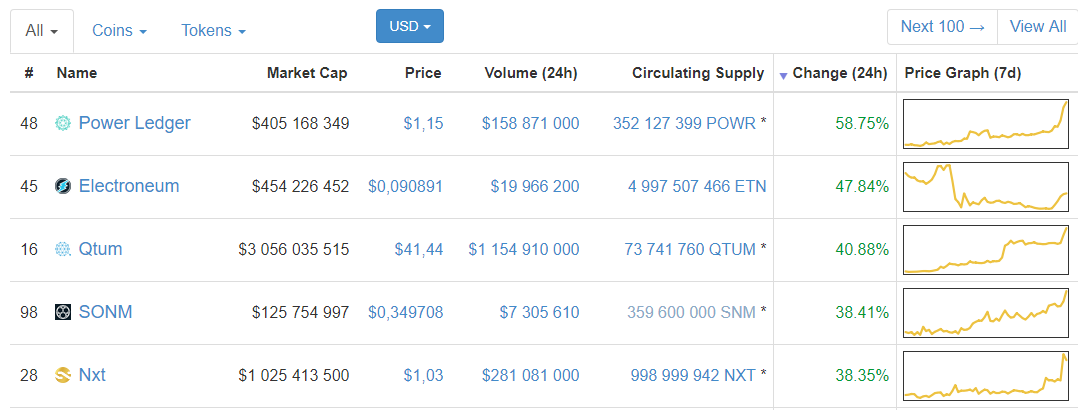Sort by the Volume (24h) column header
The image size is (1078, 410).
click(x=530, y=73)
